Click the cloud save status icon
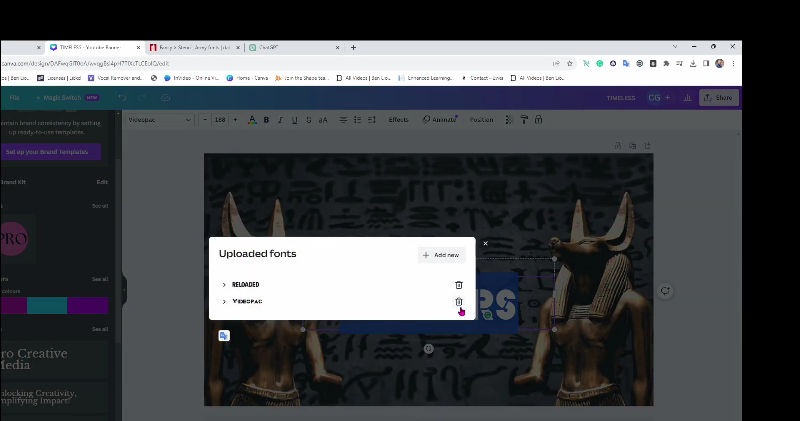The width and height of the screenshot is (800, 421). 165,97
